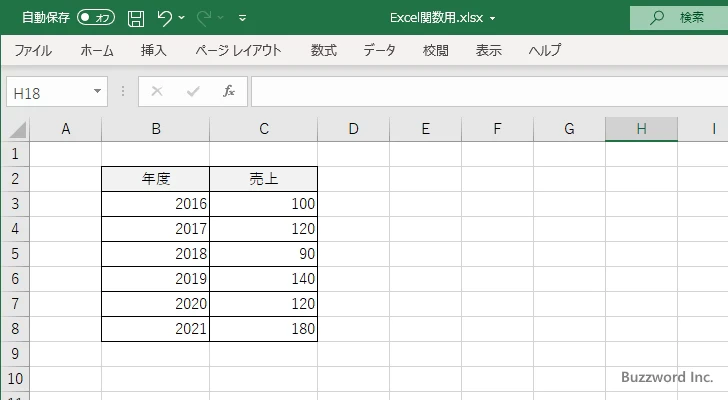Click the 2020 sales cell showing 120
Image resolution: width=728 pixels, height=400 pixels.
pyautogui.click(x=264, y=304)
